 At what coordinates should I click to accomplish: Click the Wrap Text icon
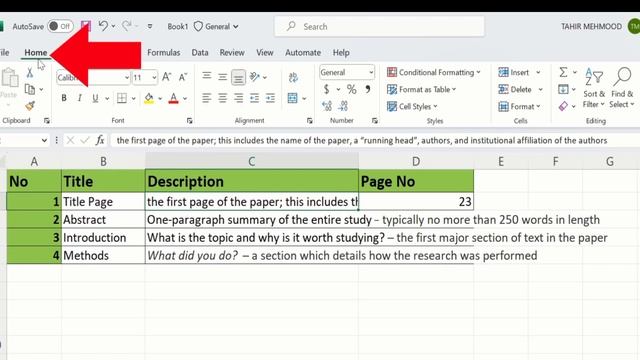click(293, 77)
